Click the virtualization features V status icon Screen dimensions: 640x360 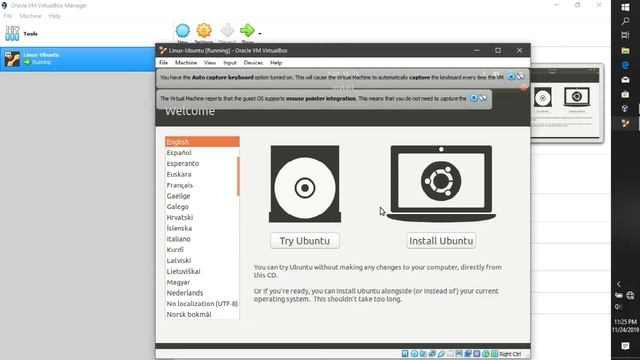(477, 354)
